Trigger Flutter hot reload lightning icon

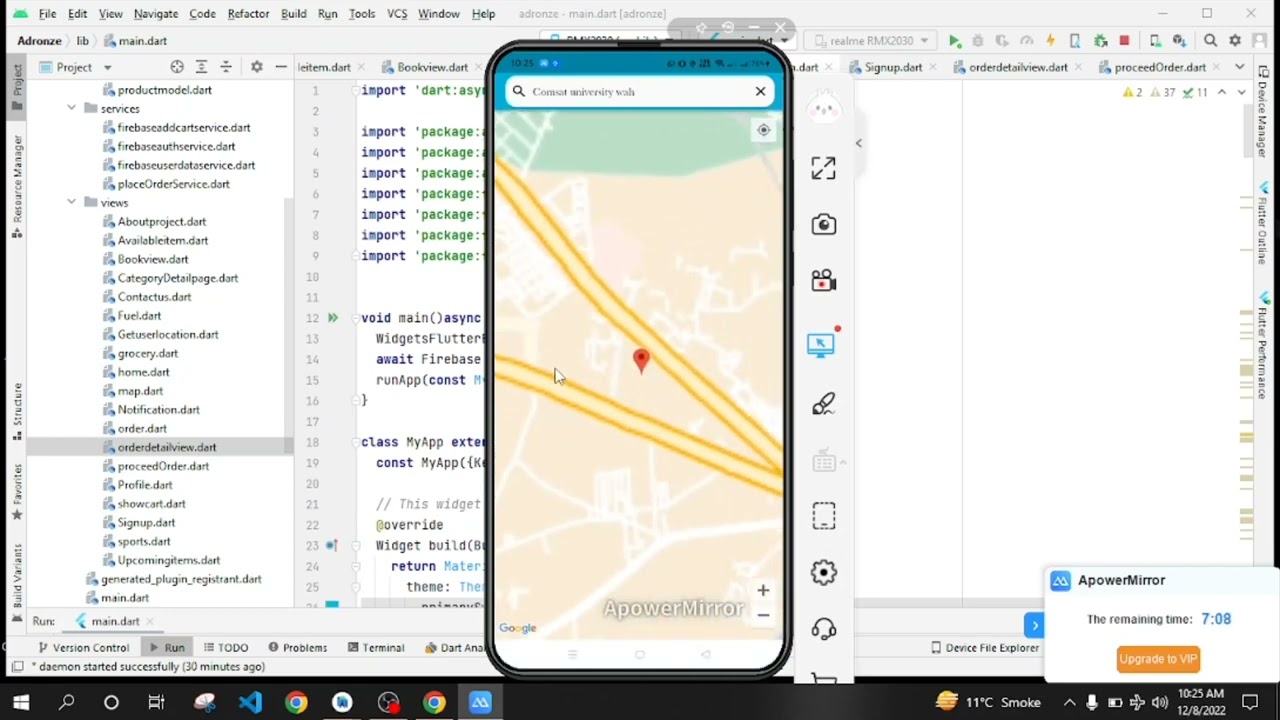click(x=1050, y=41)
